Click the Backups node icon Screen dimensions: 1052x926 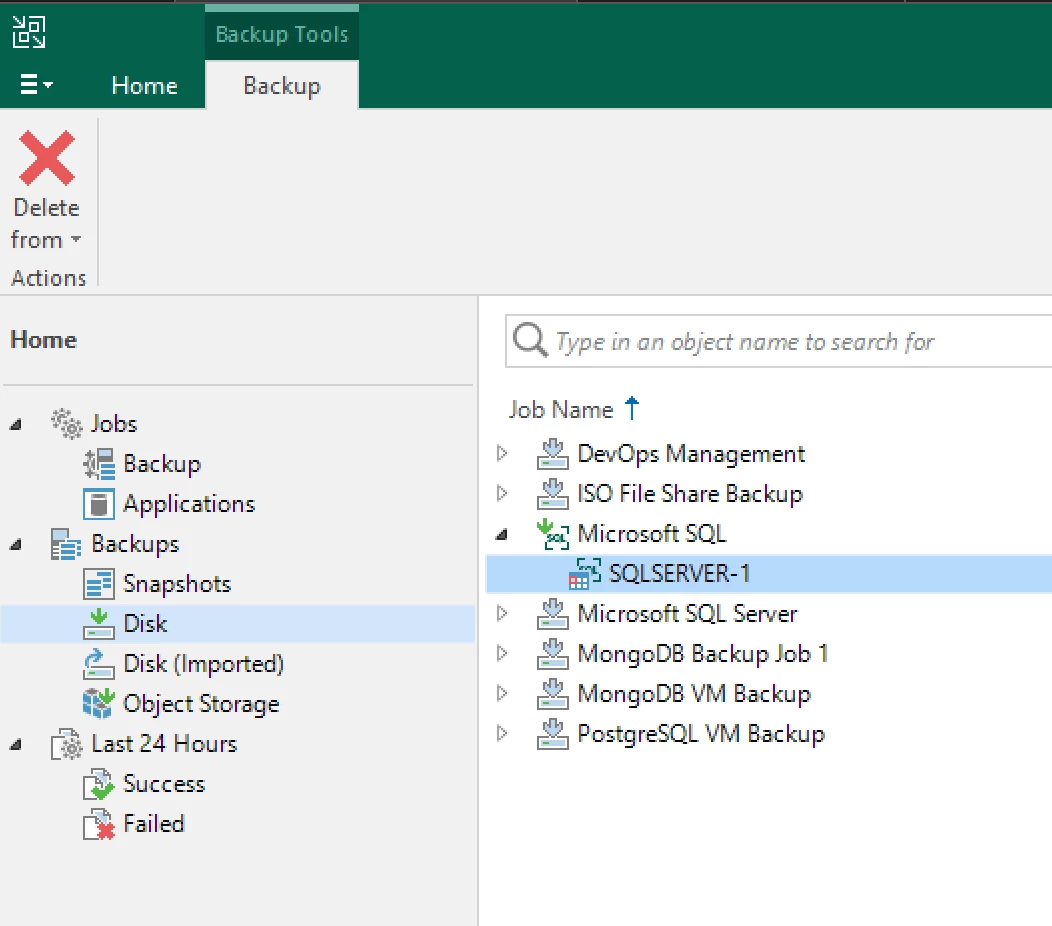point(66,544)
